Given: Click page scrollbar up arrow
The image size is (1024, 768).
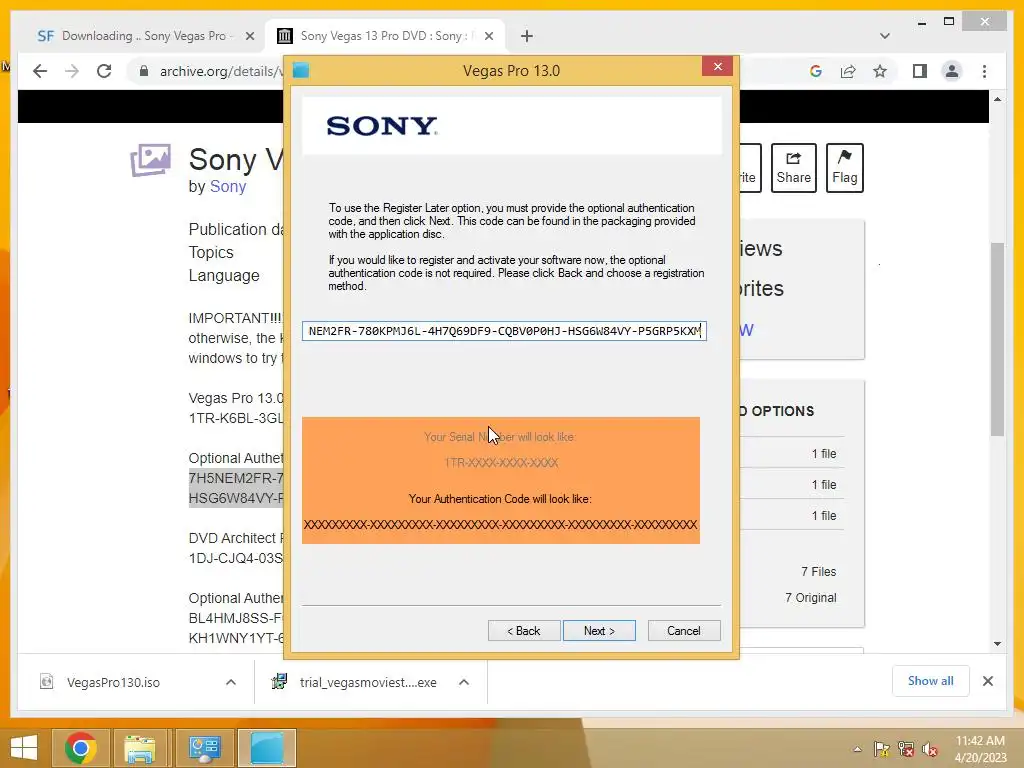Looking at the screenshot, I should (x=997, y=99).
